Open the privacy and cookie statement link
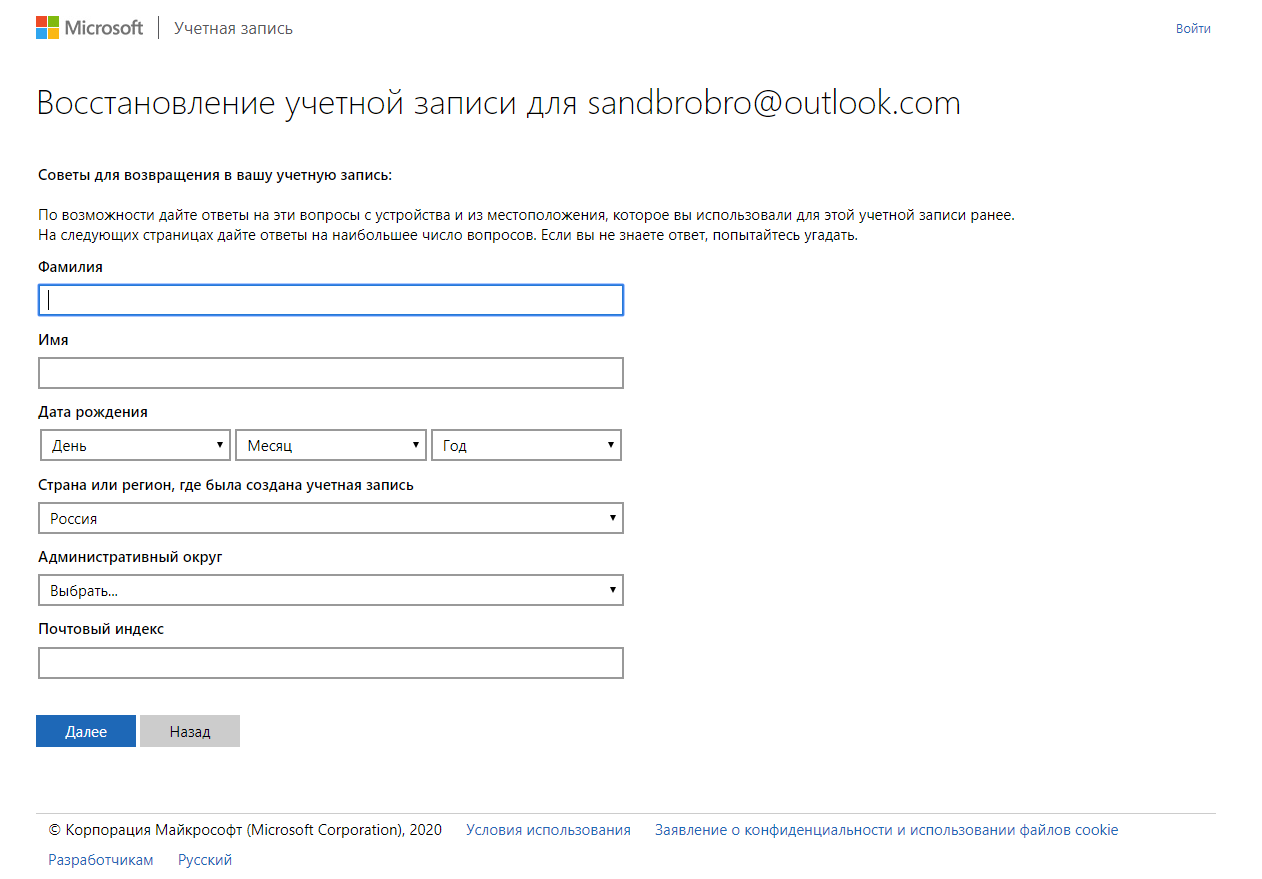This screenshot has width=1262, height=879. (x=886, y=830)
